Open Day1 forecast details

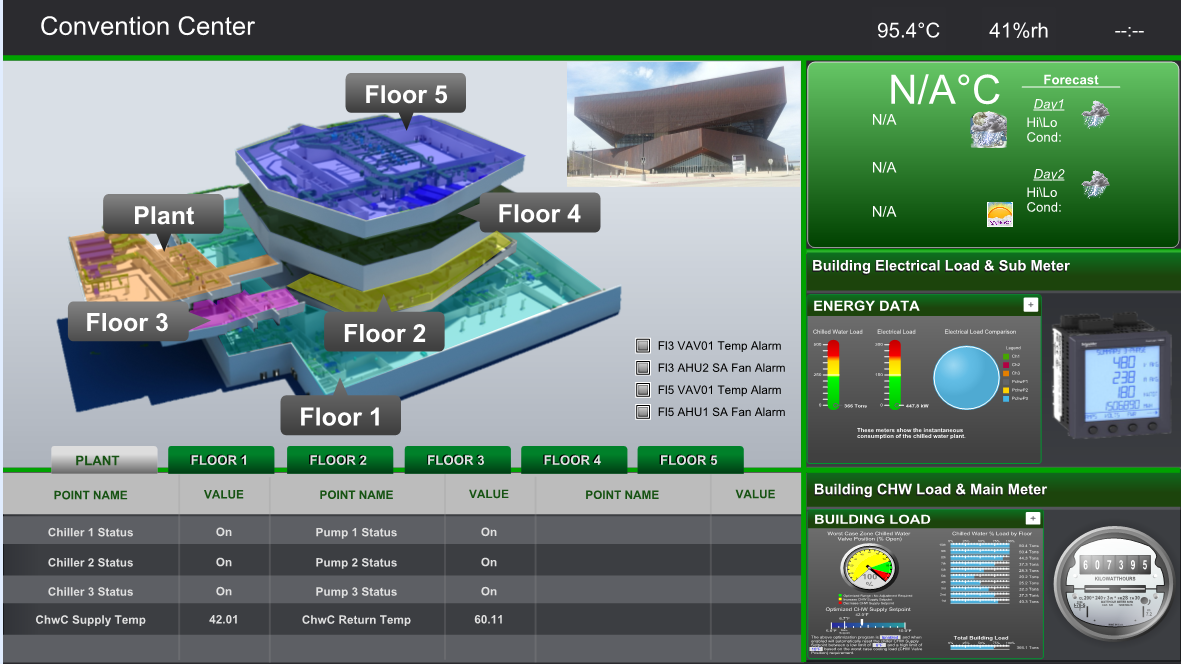point(1048,104)
